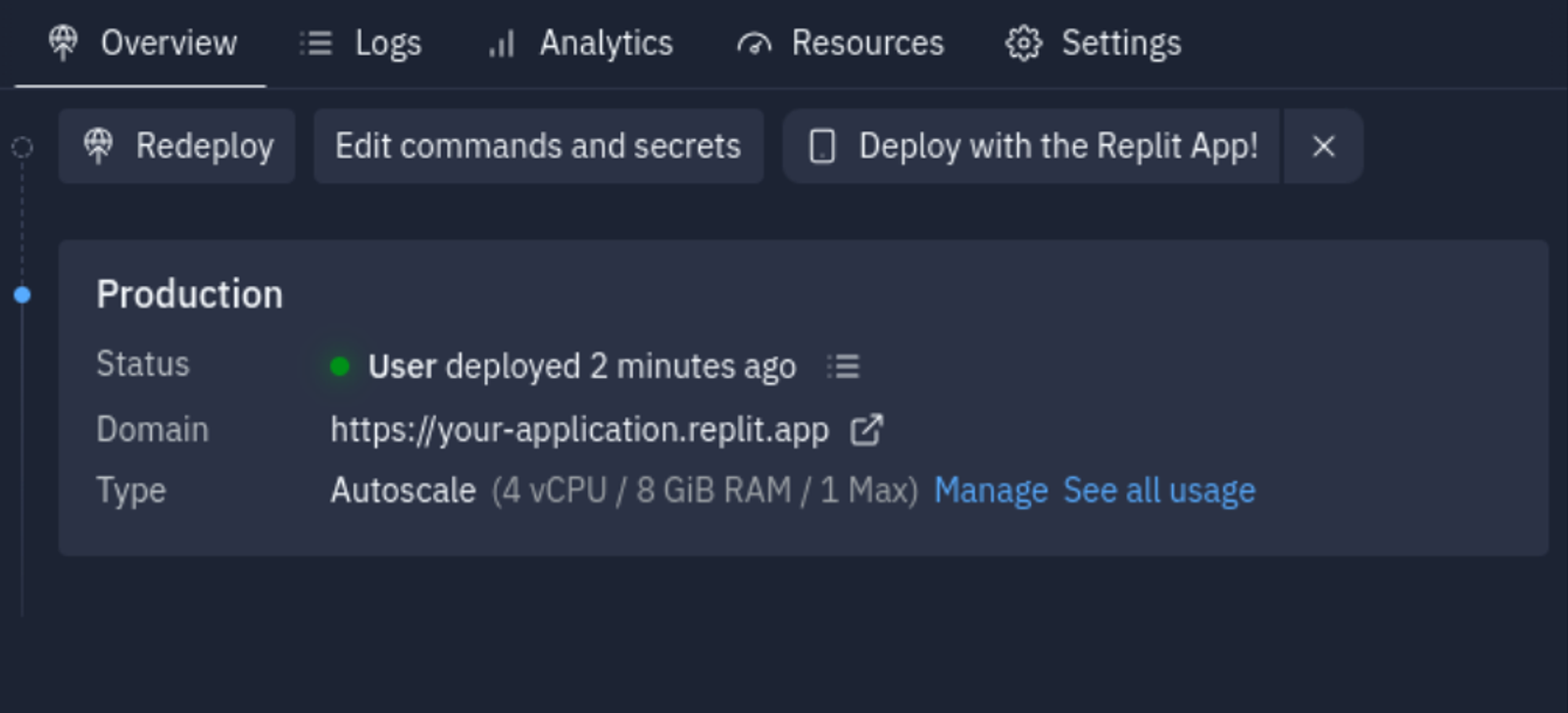Click the dashed circle timeline marker

click(x=22, y=147)
